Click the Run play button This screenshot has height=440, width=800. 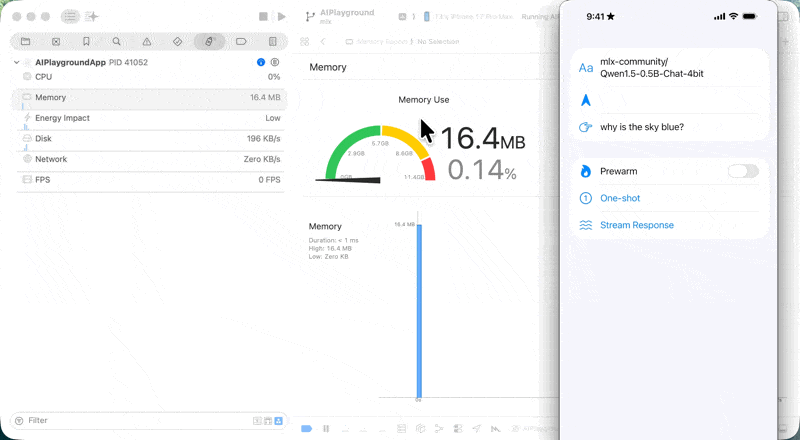[x=282, y=17]
